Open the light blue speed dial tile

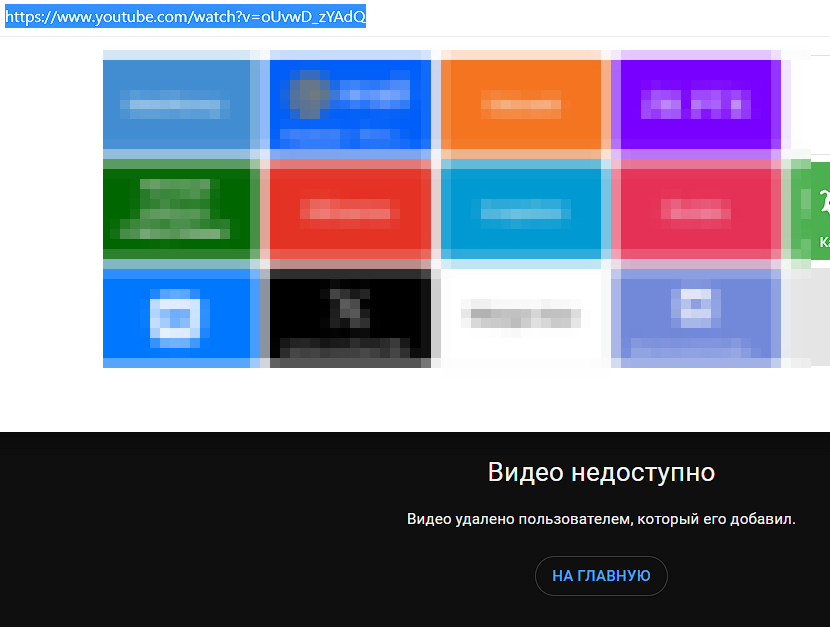[x=178, y=104]
